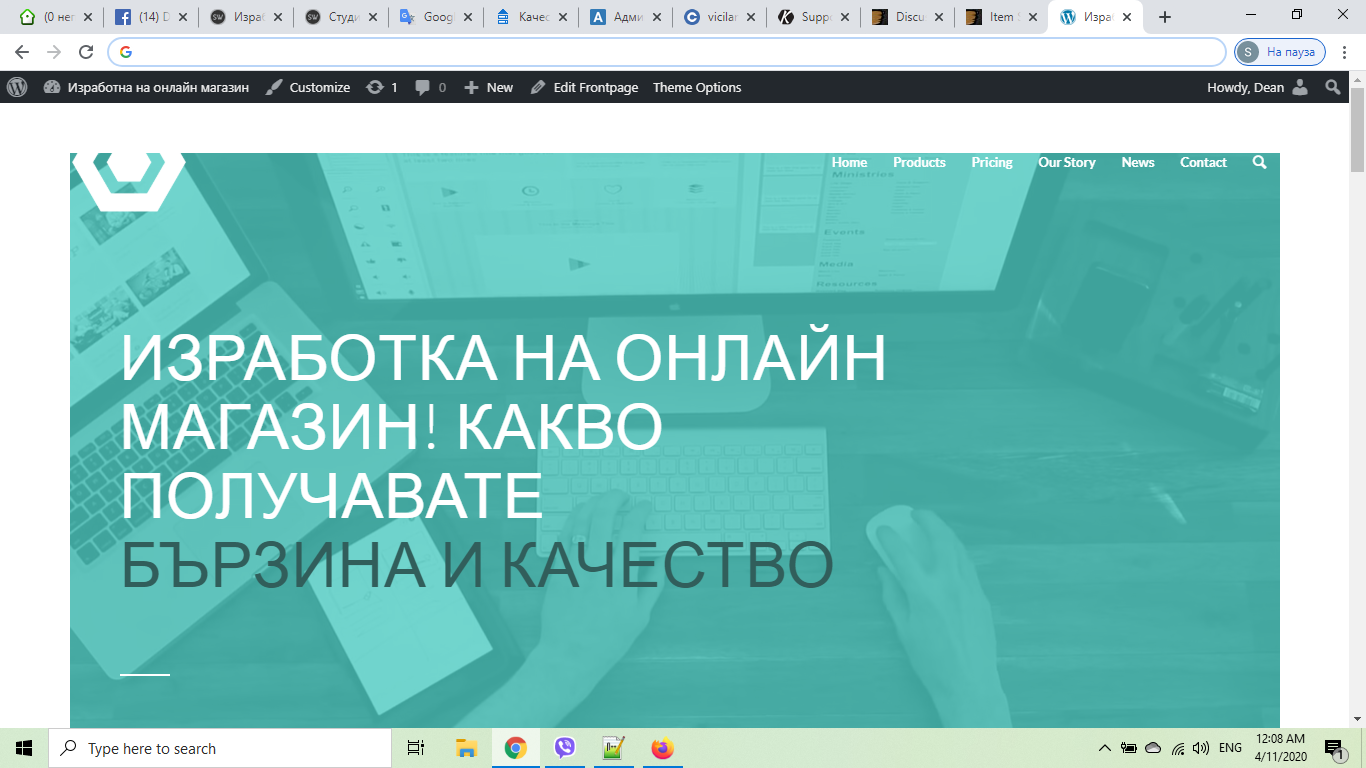Image resolution: width=1366 pixels, height=768 pixels.
Task: Open the New content menu
Action: point(489,87)
